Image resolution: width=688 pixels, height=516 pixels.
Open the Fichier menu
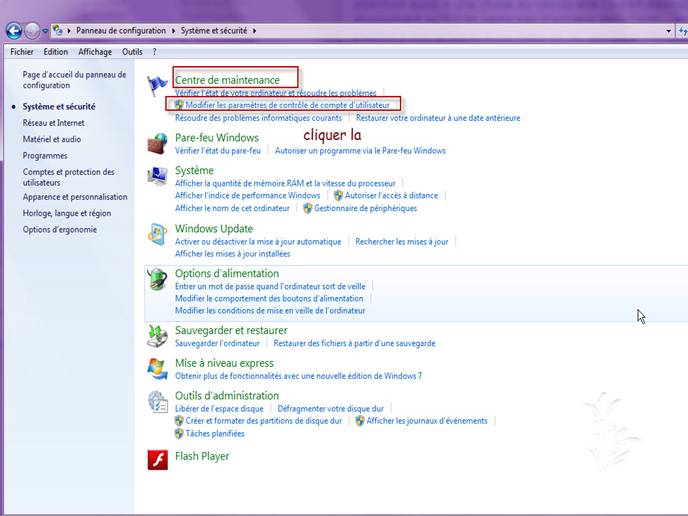tap(22, 52)
